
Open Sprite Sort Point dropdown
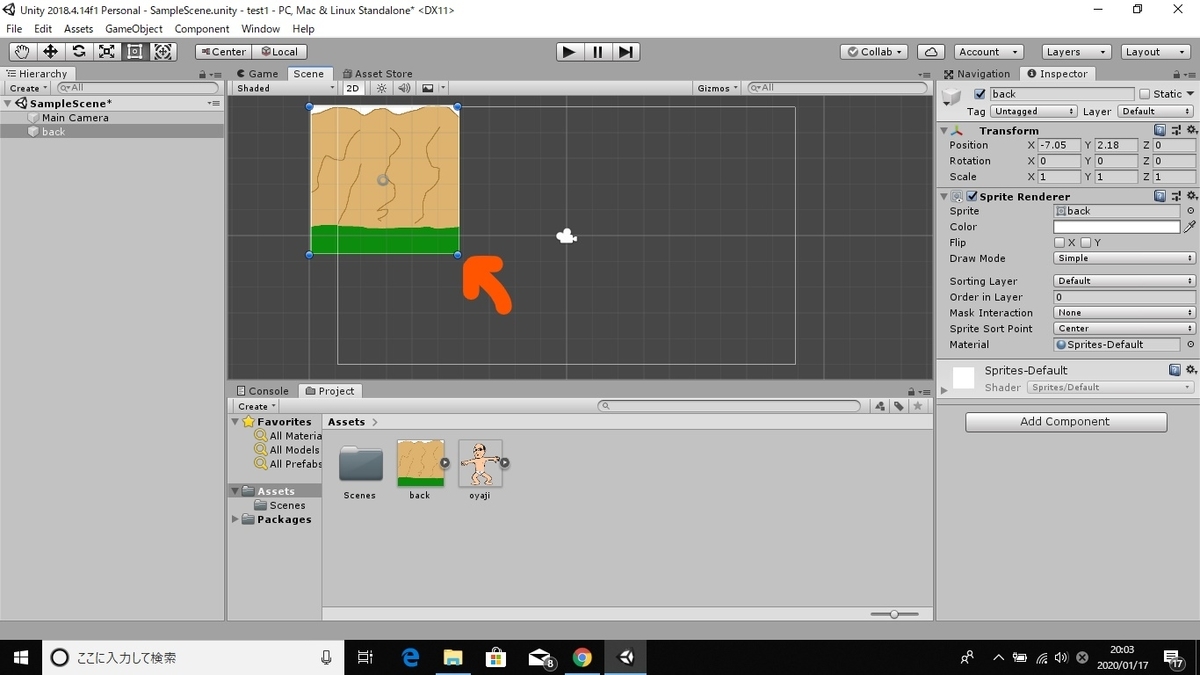tap(1125, 328)
